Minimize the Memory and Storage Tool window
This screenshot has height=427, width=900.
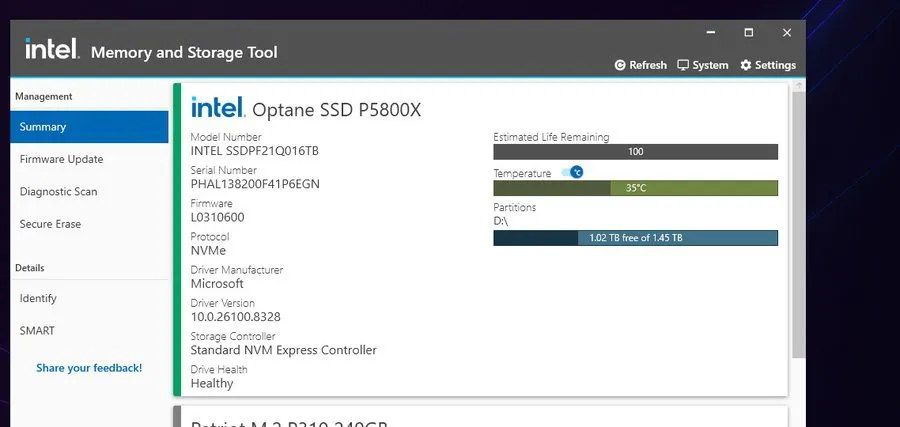point(711,33)
